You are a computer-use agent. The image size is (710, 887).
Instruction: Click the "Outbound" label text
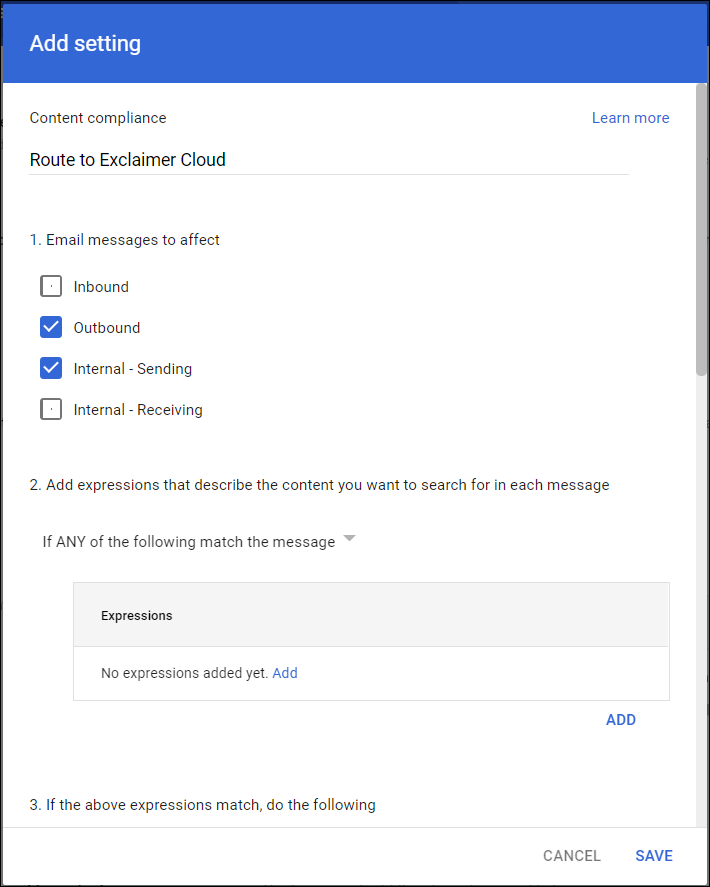(107, 328)
